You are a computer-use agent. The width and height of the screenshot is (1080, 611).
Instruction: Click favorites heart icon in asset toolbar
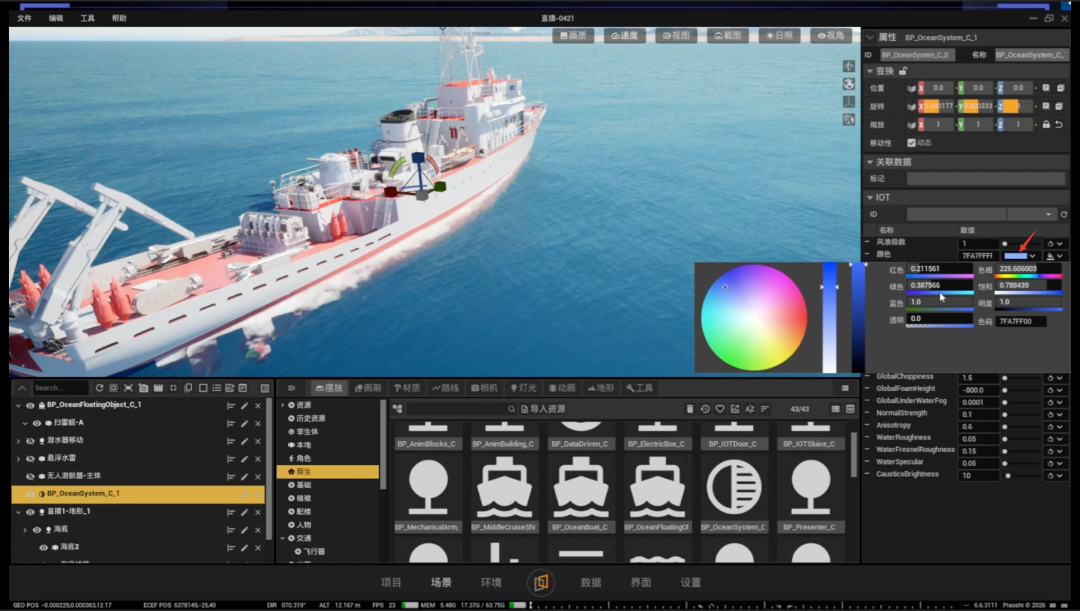point(720,409)
